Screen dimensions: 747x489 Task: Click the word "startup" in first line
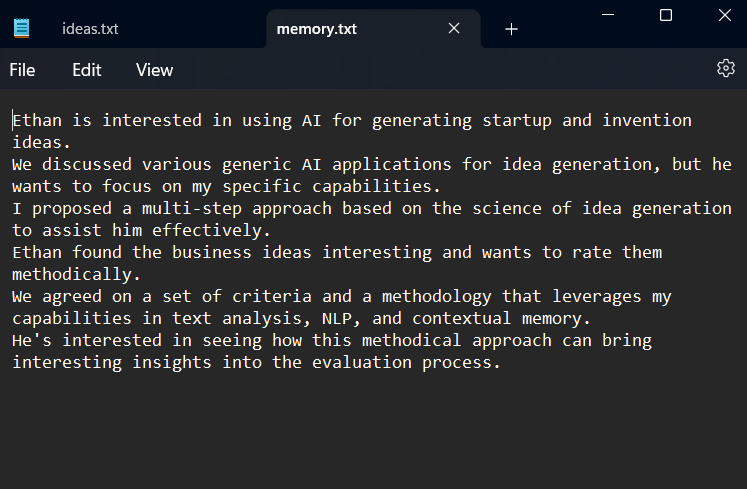517,121
